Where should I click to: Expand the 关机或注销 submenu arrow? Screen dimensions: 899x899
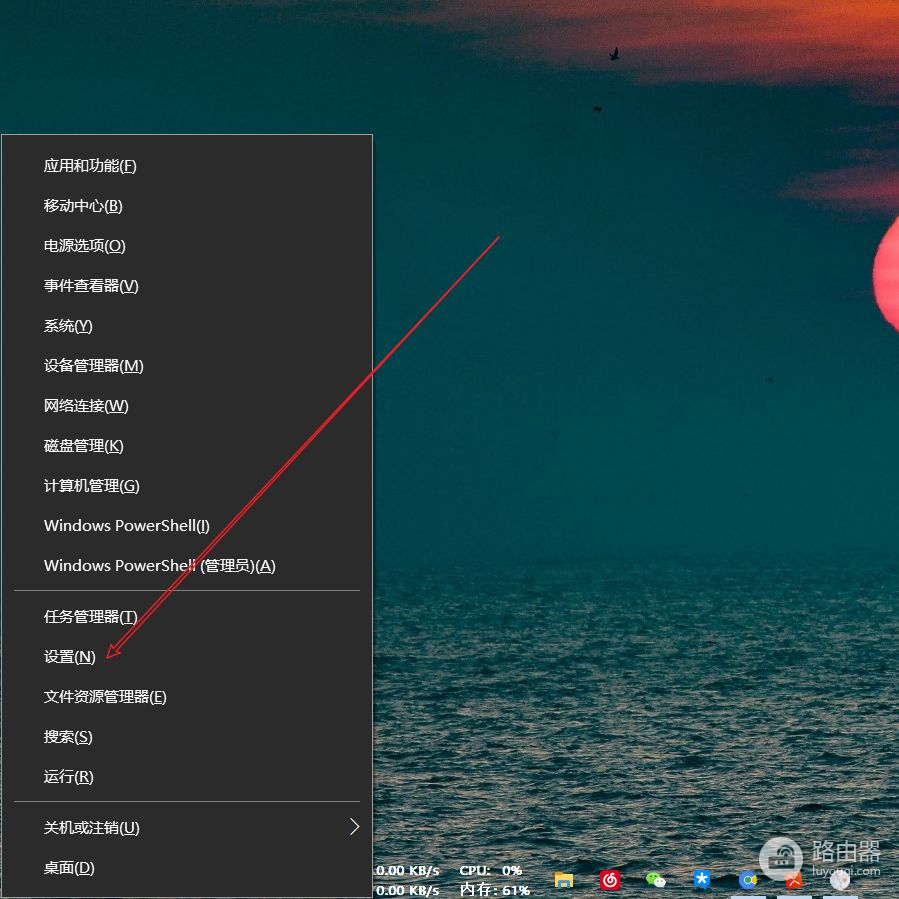(353, 827)
